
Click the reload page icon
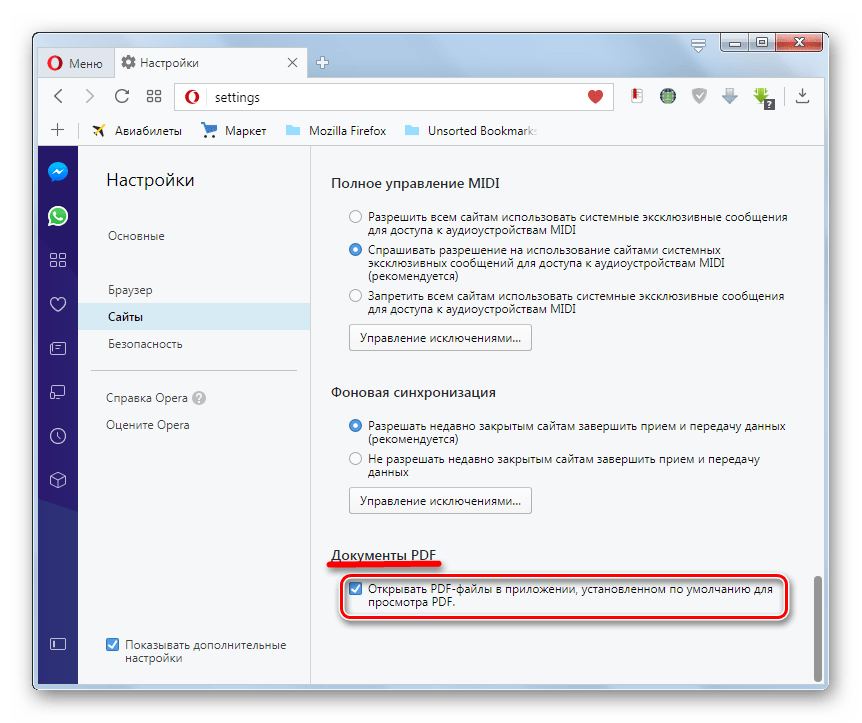click(x=122, y=96)
